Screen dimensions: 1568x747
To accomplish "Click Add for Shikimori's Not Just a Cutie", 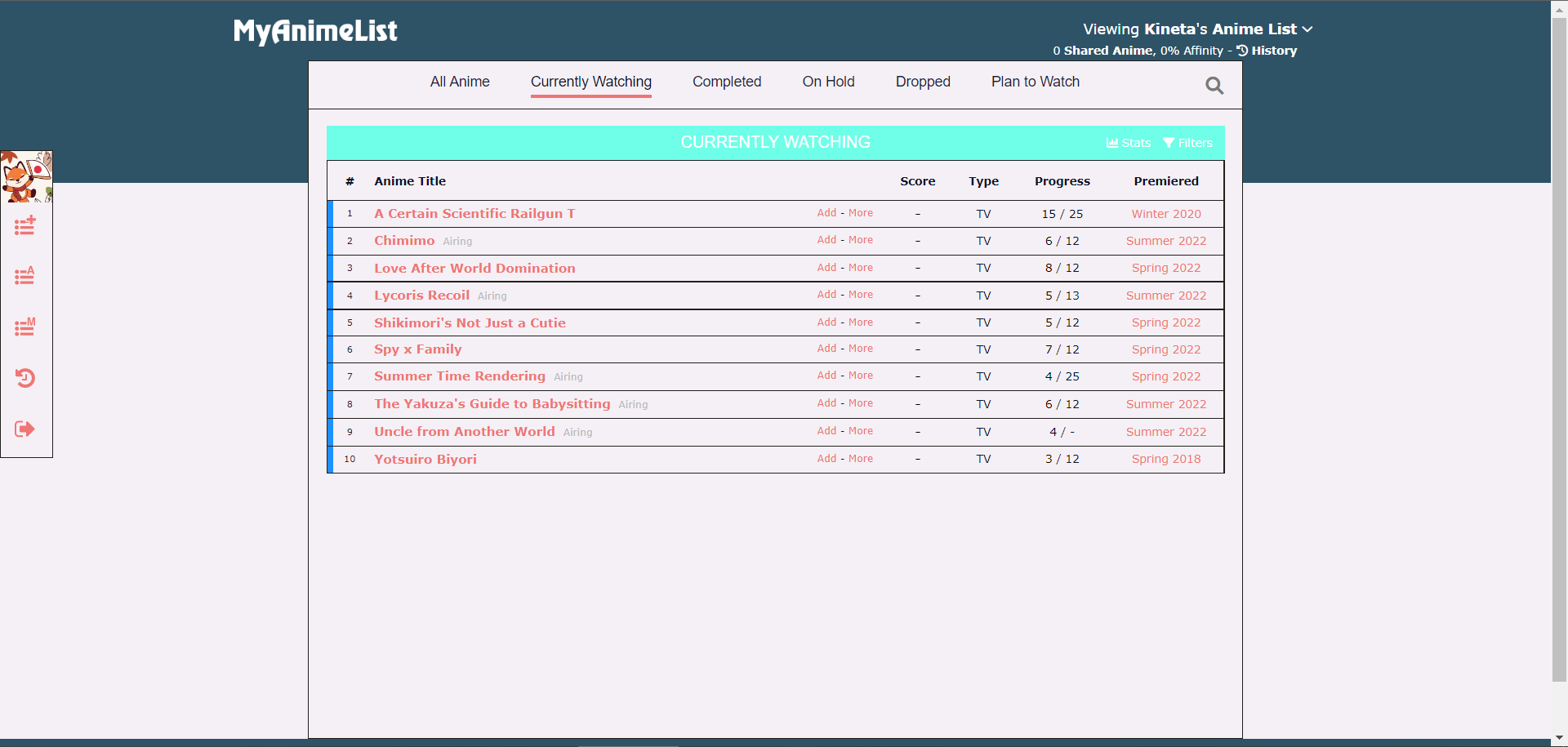I will tap(826, 322).
